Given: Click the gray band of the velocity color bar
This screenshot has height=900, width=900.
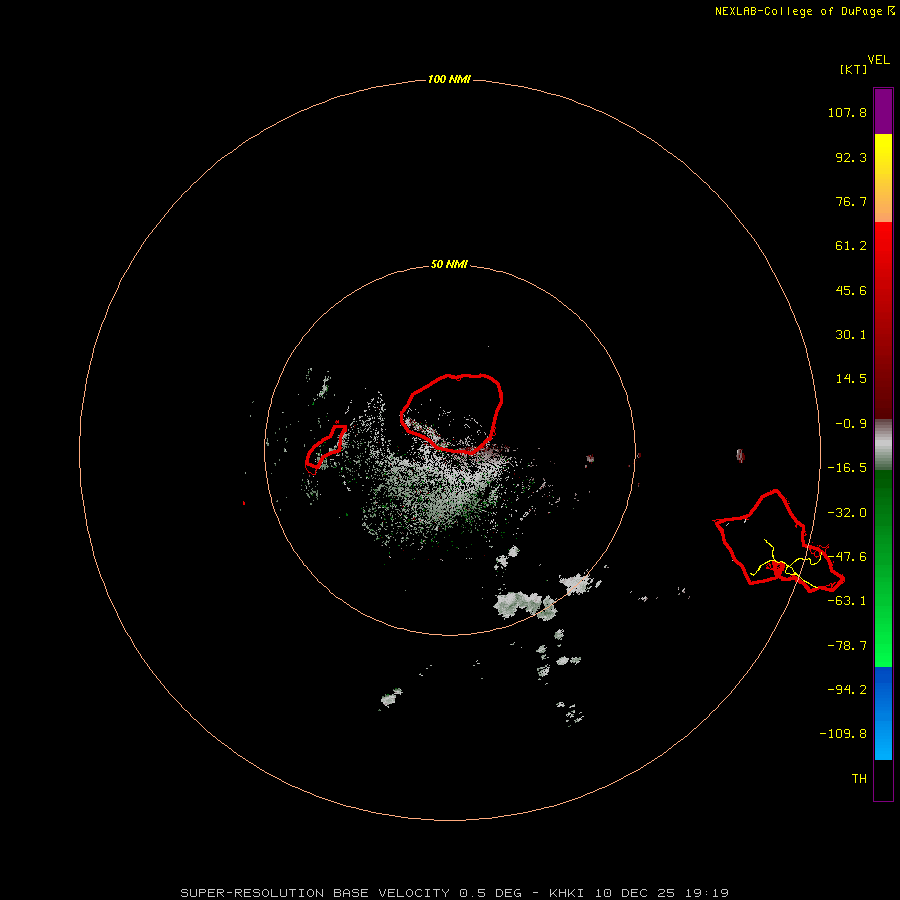Looking at the screenshot, I should tap(883, 445).
